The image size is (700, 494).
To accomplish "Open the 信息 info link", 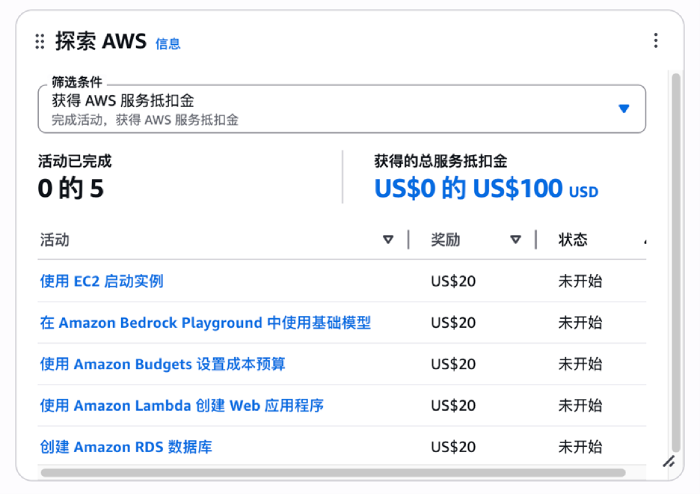I will (168, 44).
